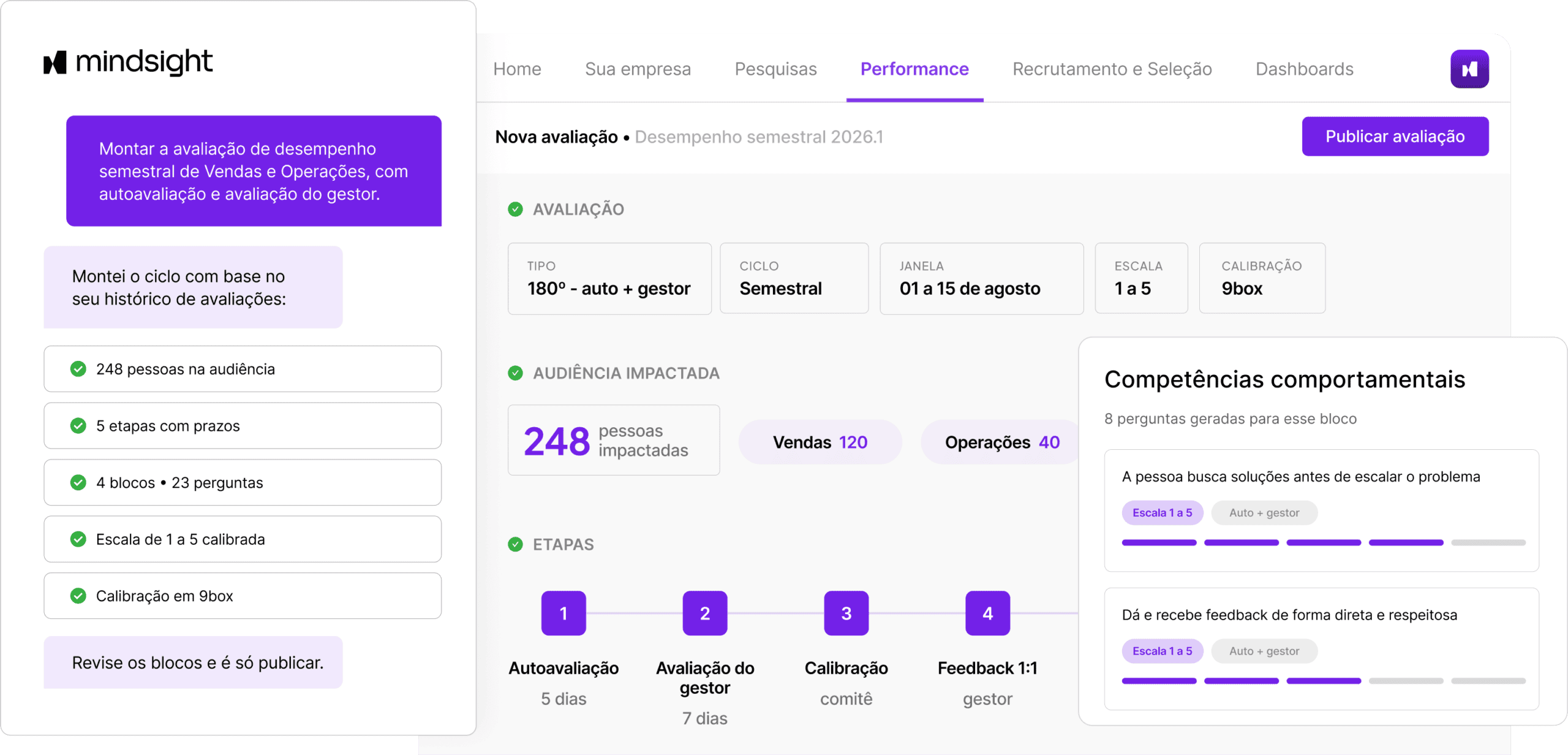1568x755 pixels.
Task: Click 'Nova avaliação' breadcrumb text
Action: point(556,137)
